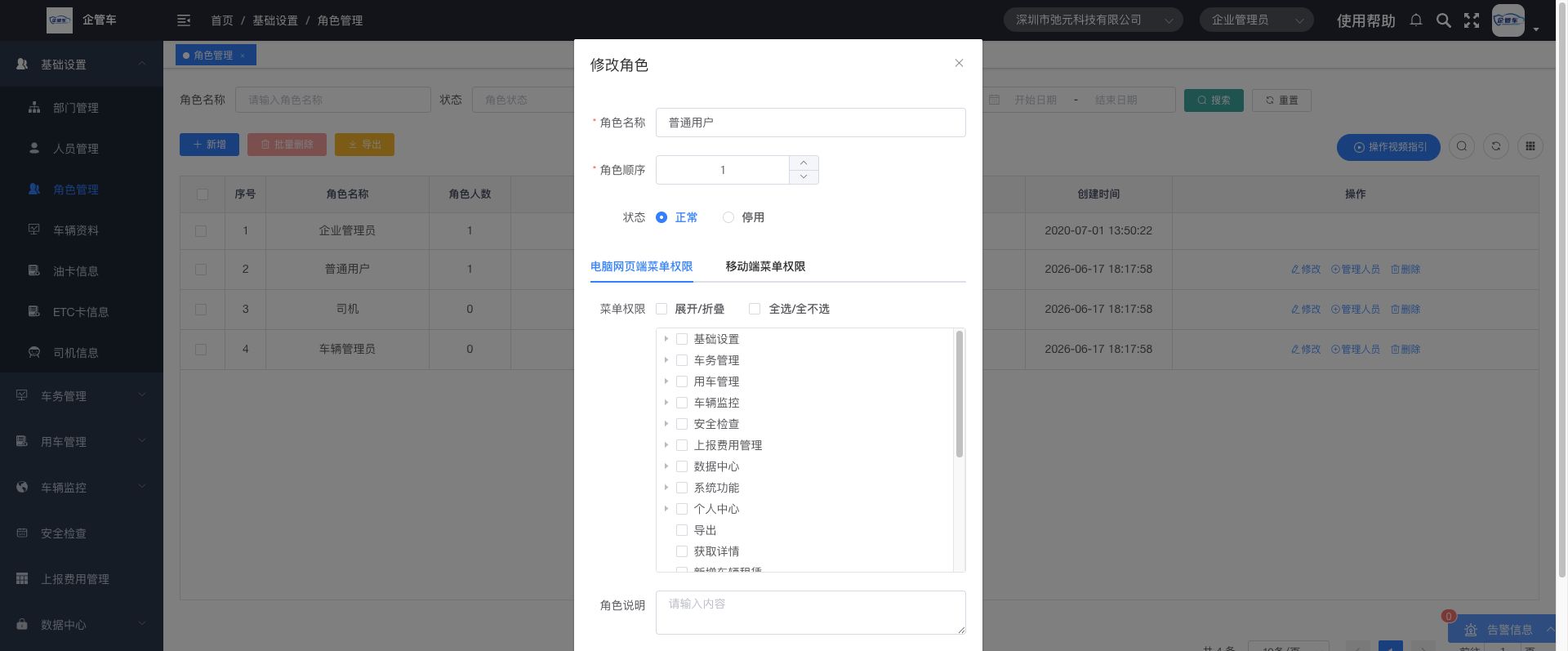Click the 新增 button

[209, 145]
